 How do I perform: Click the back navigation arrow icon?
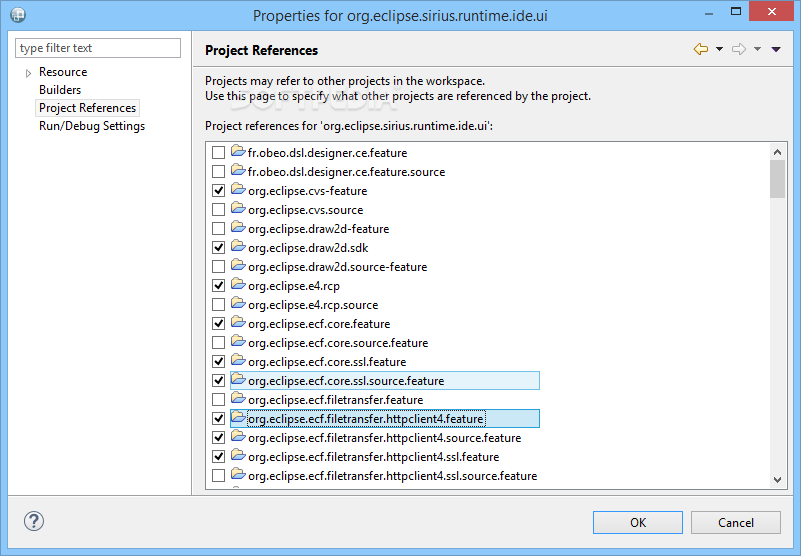pyautogui.click(x=701, y=49)
